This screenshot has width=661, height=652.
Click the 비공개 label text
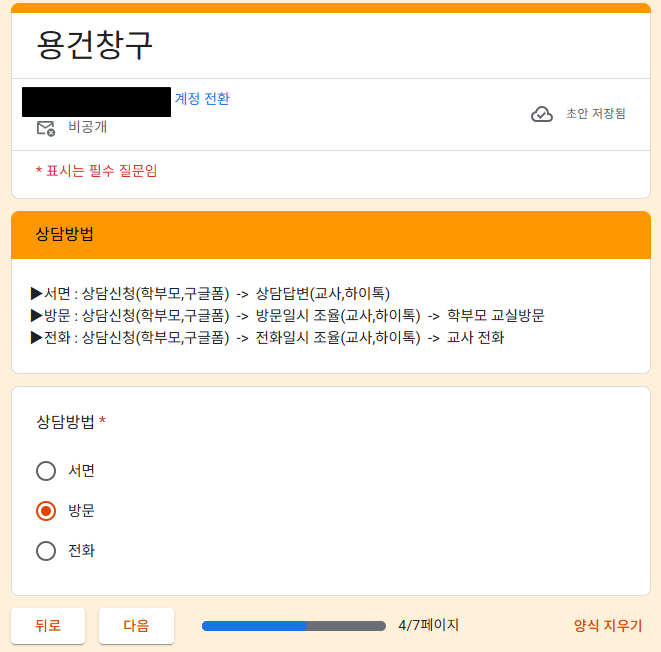pyautogui.click(x=88, y=127)
